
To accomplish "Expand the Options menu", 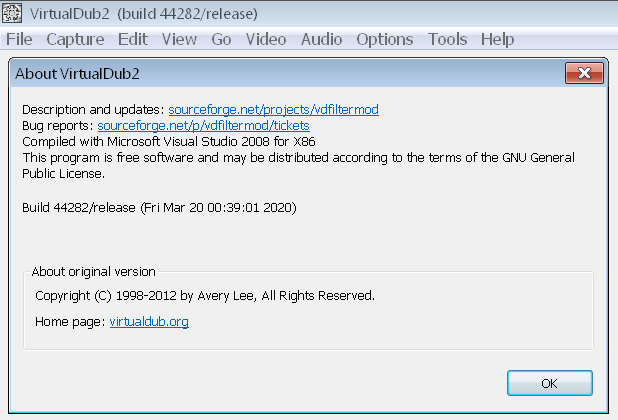I will (384, 40).
